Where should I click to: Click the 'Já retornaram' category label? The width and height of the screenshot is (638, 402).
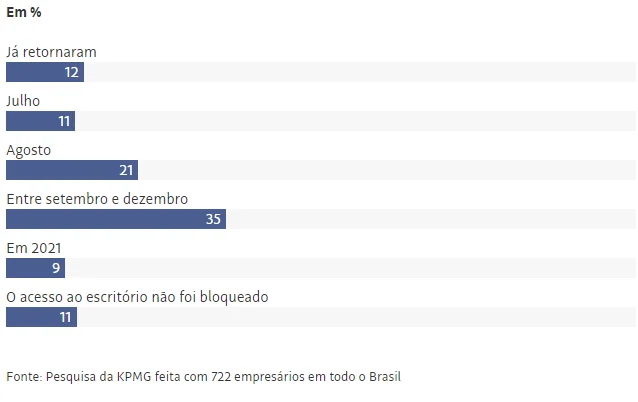pyautogui.click(x=51, y=52)
